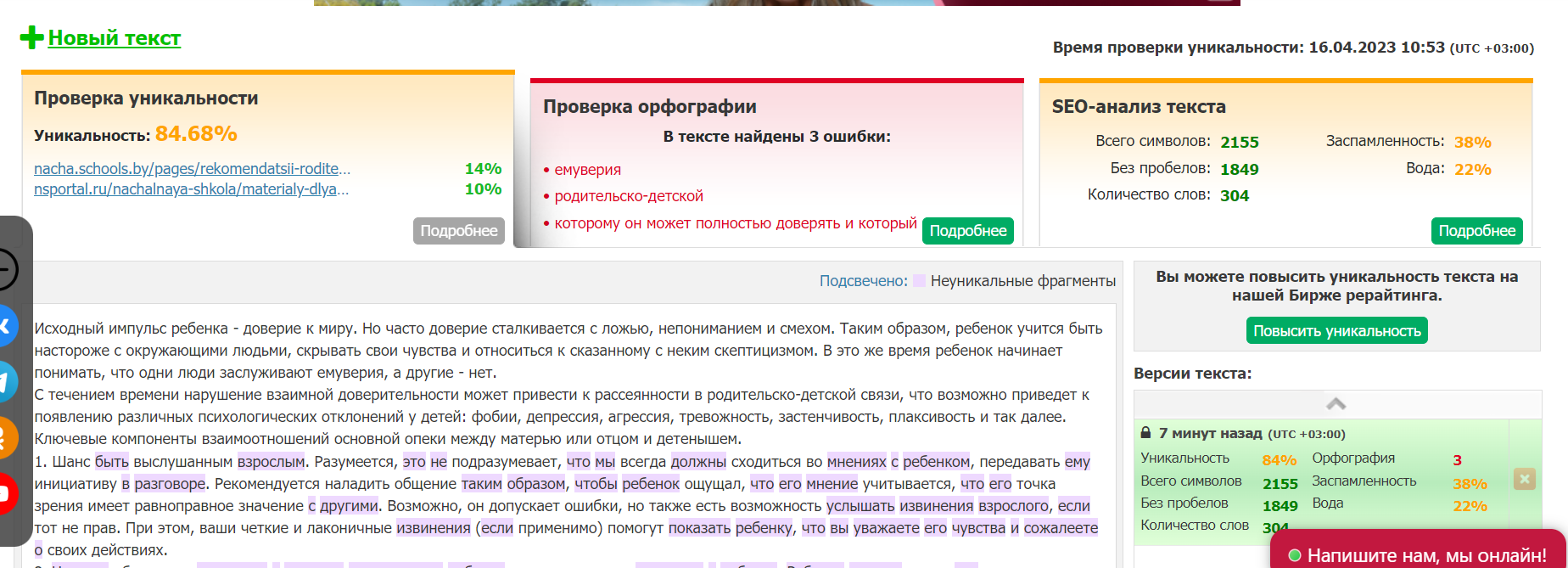Click the highlighted word взрослым after выслушанным

pos(271,462)
